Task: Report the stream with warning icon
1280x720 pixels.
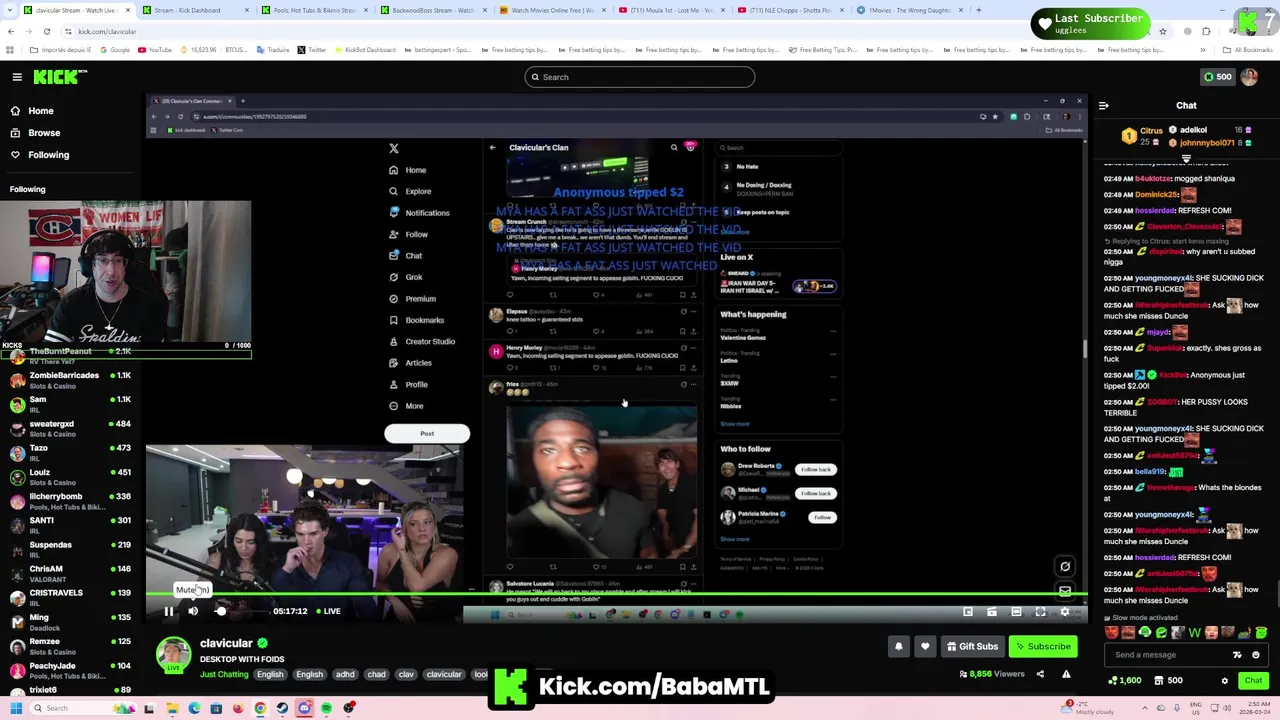Action: point(1066,674)
